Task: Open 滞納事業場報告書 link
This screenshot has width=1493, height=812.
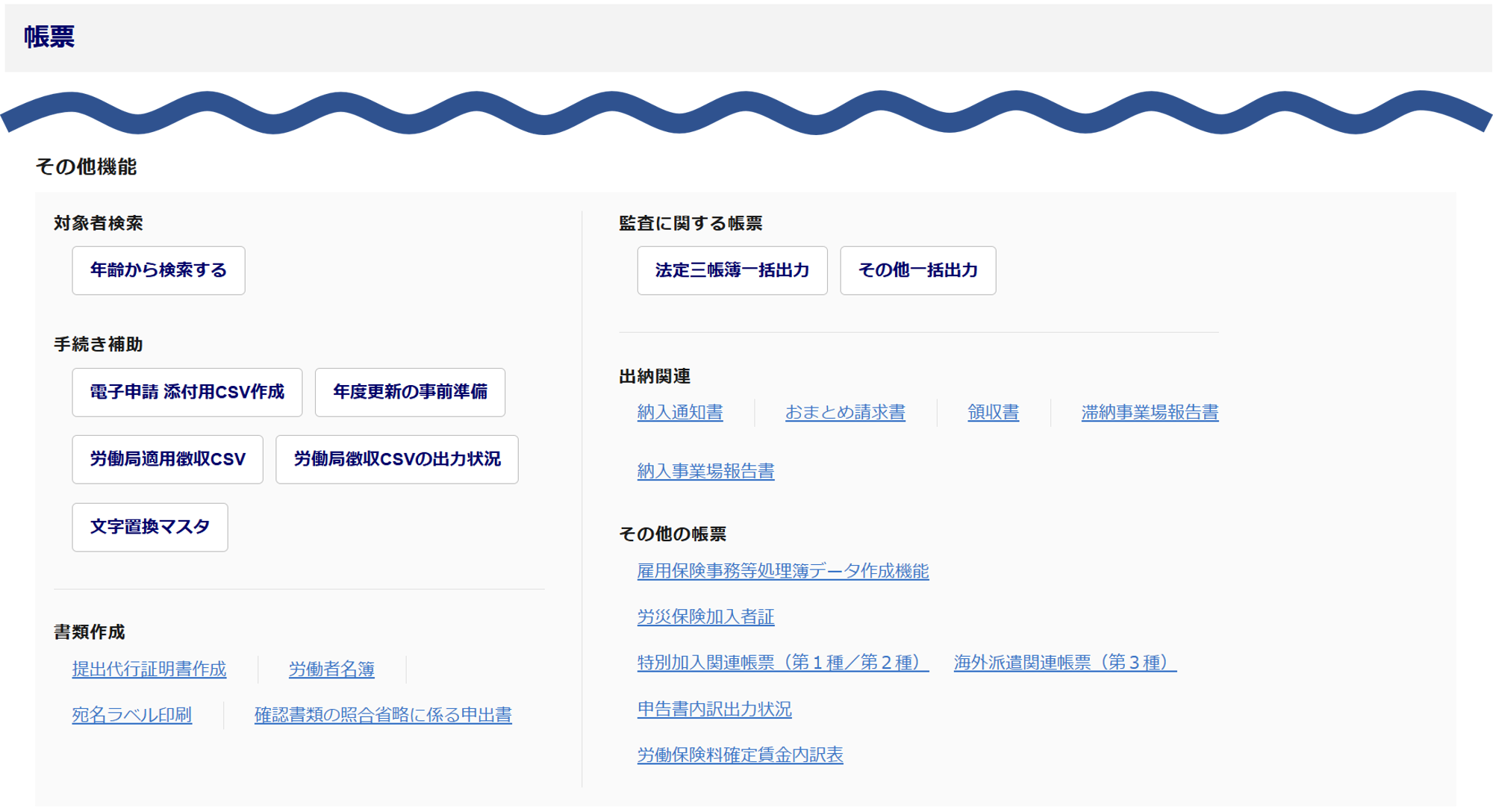Action: [1150, 412]
